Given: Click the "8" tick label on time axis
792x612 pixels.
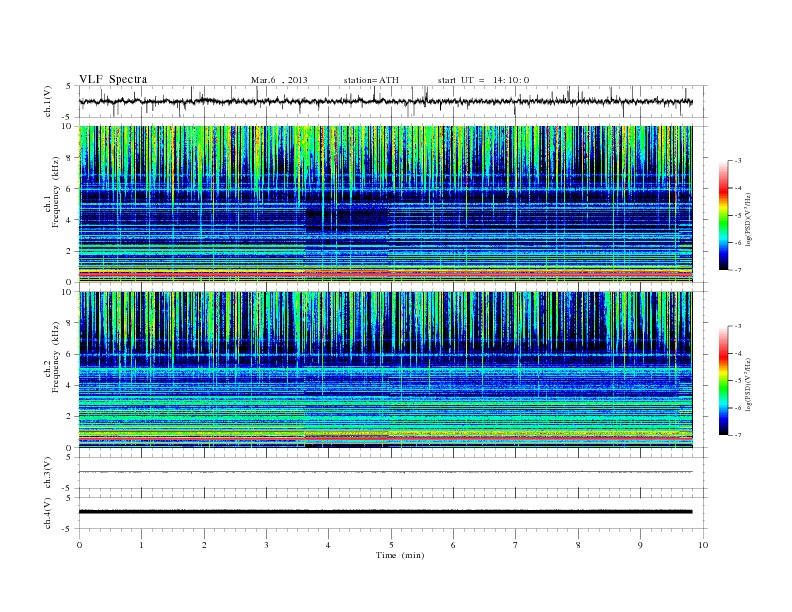Looking at the screenshot, I should [x=578, y=545].
